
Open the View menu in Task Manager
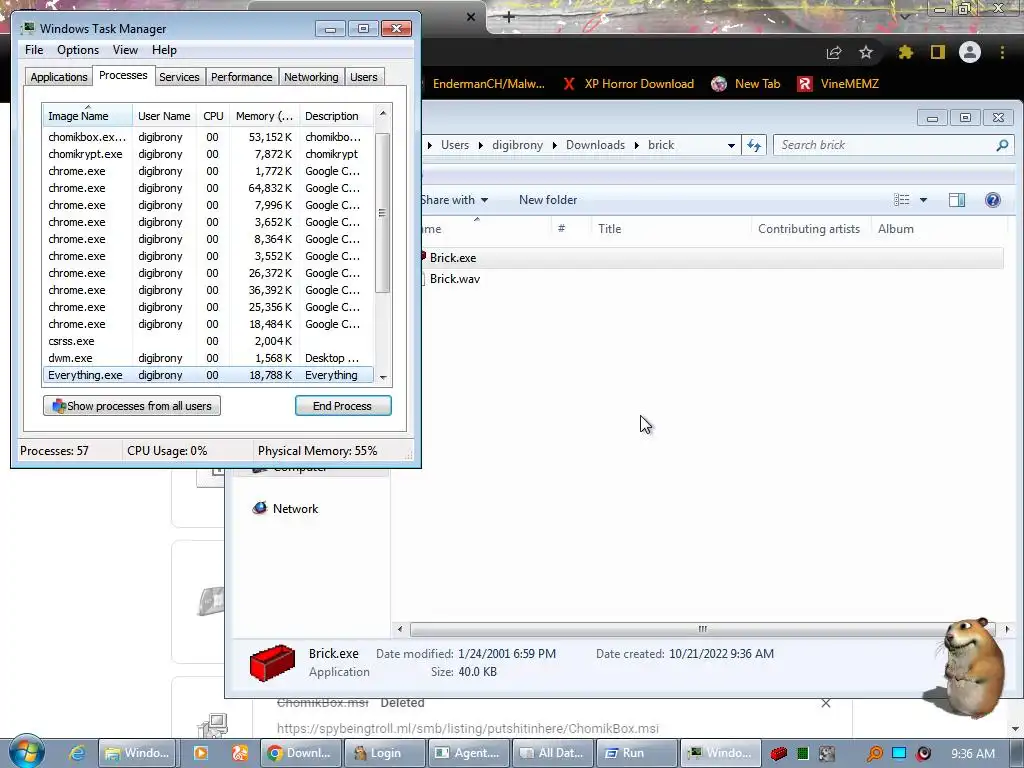[x=125, y=50]
